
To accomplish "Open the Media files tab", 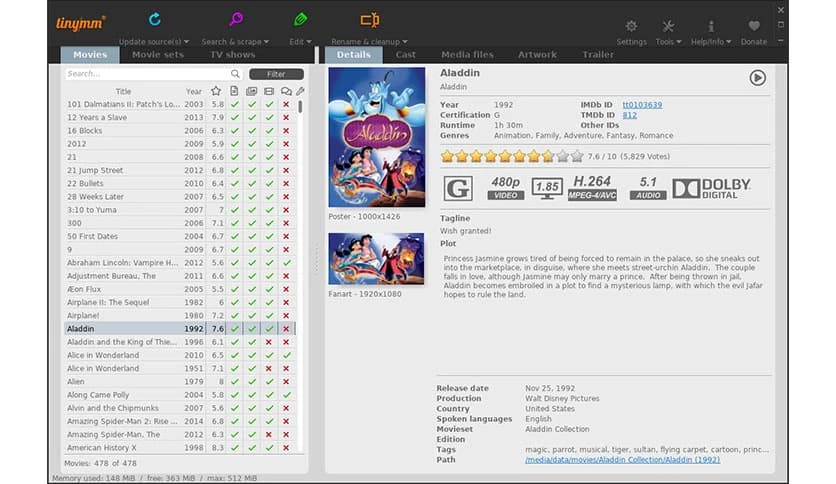I will coord(468,54).
